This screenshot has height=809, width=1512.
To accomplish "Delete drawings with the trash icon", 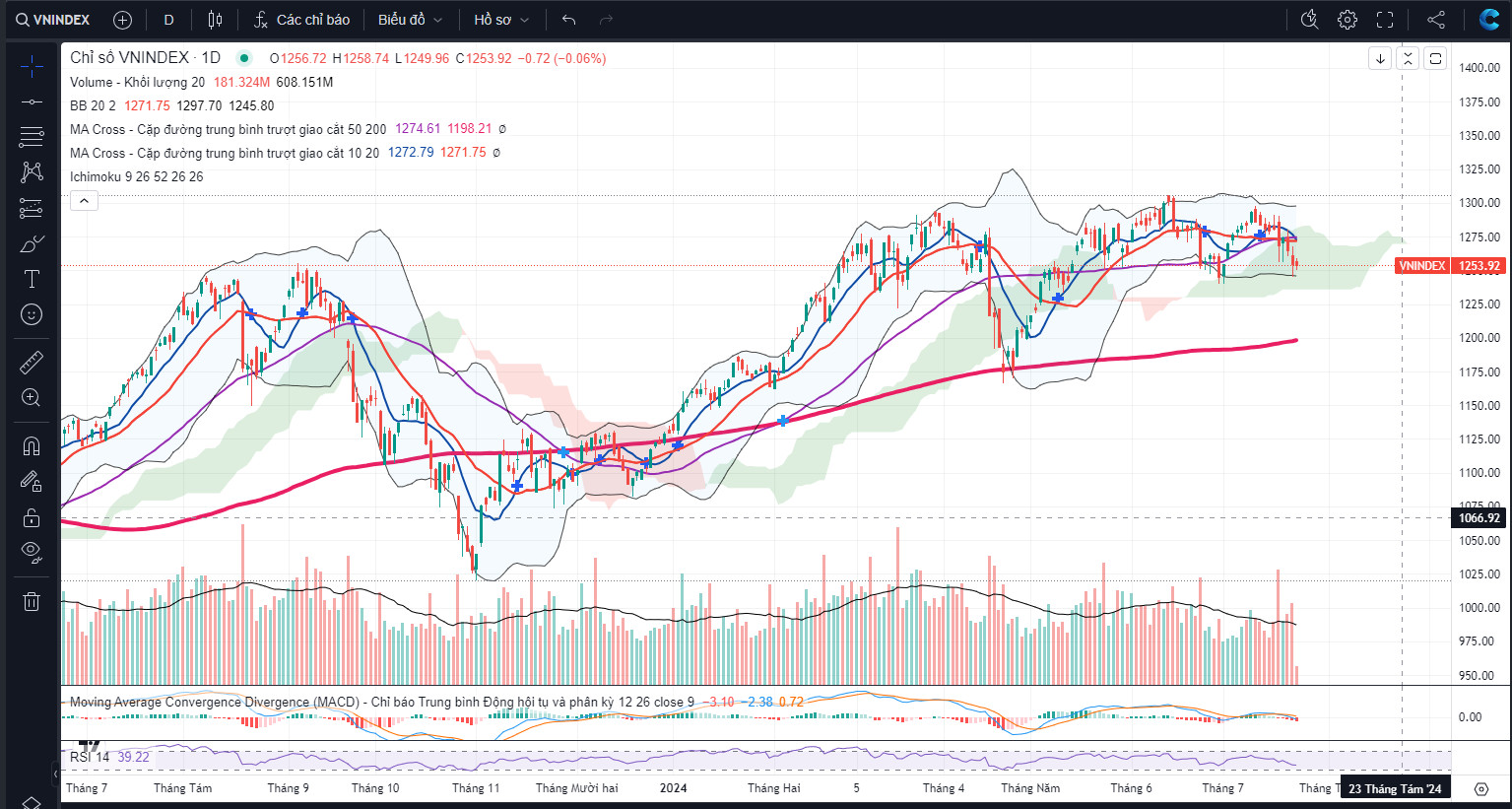I will tap(32, 601).
